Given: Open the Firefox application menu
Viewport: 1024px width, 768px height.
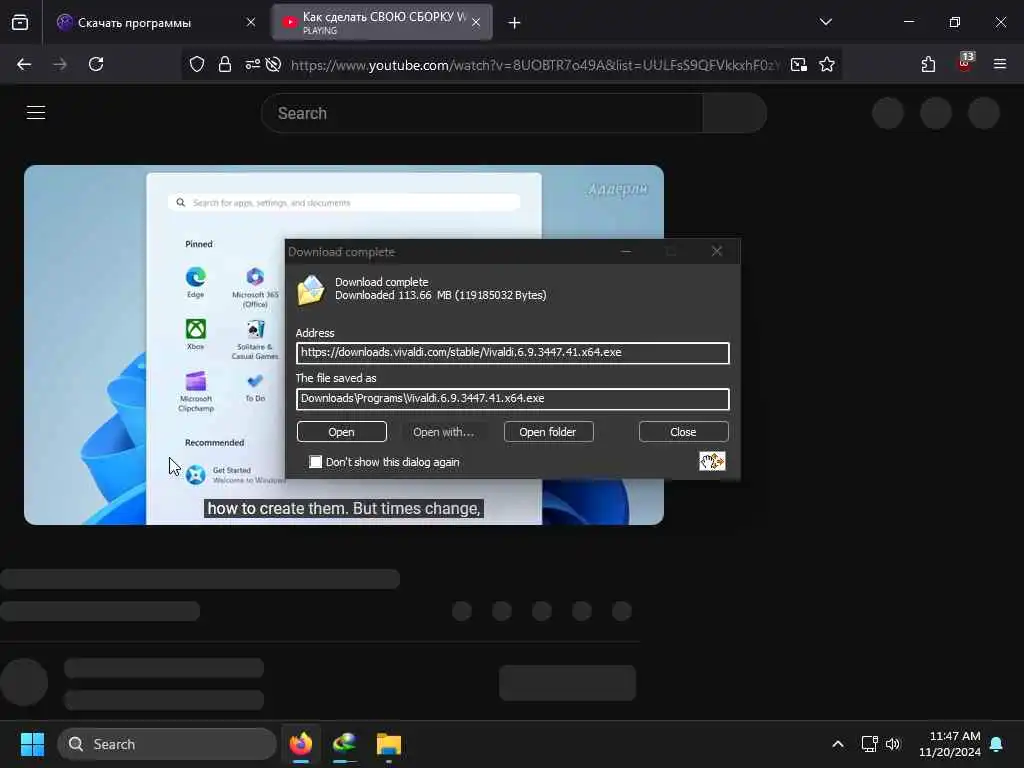Looking at the screenshot, I should 1000,64.
